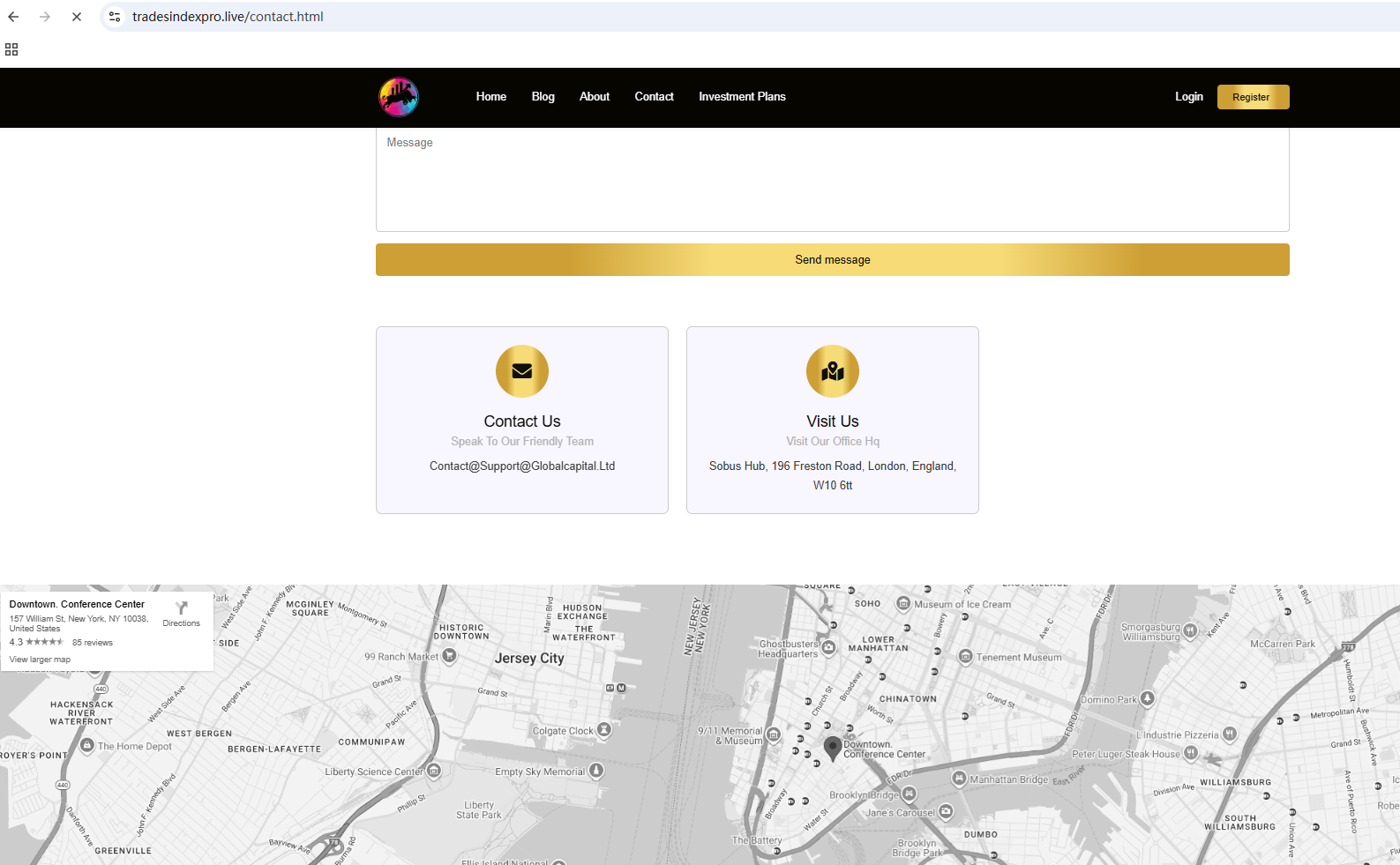Click the Dumbo map label
Viewport: 1400px width, 865px height.
click(x=981, y=834)
